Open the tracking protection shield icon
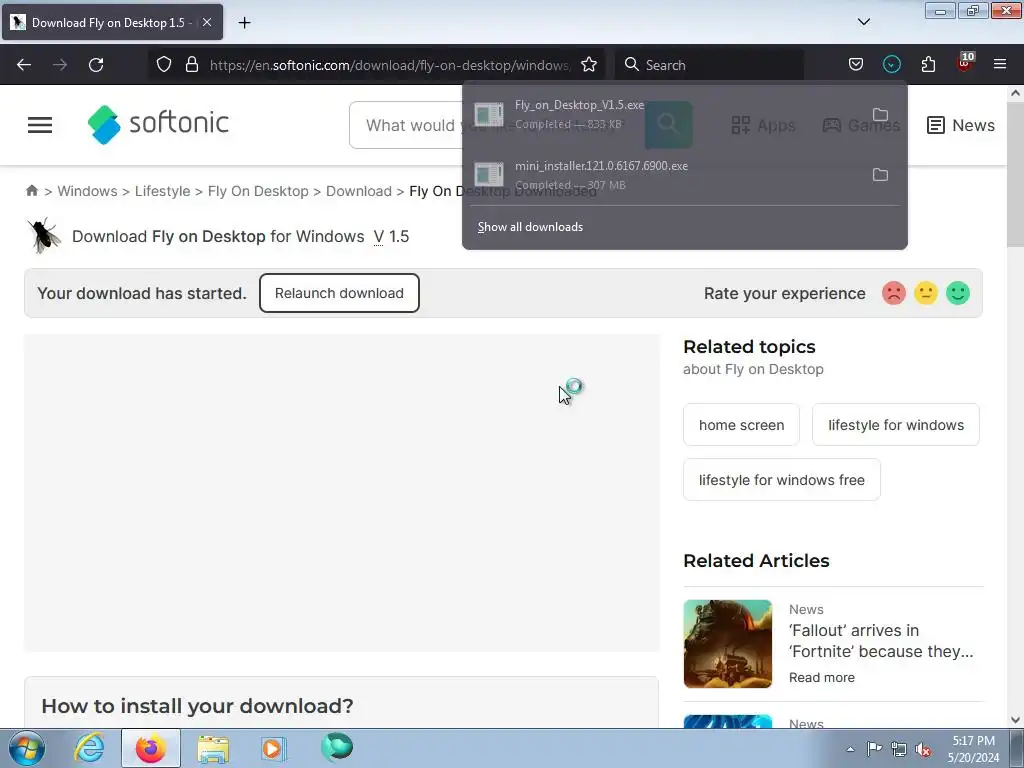This screenshot has width=1024, height=768. pos(164,64)
